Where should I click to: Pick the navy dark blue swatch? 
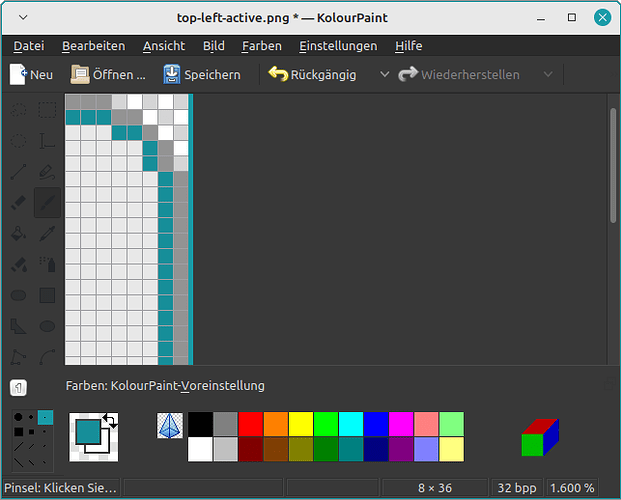click(x=376, y=449)
